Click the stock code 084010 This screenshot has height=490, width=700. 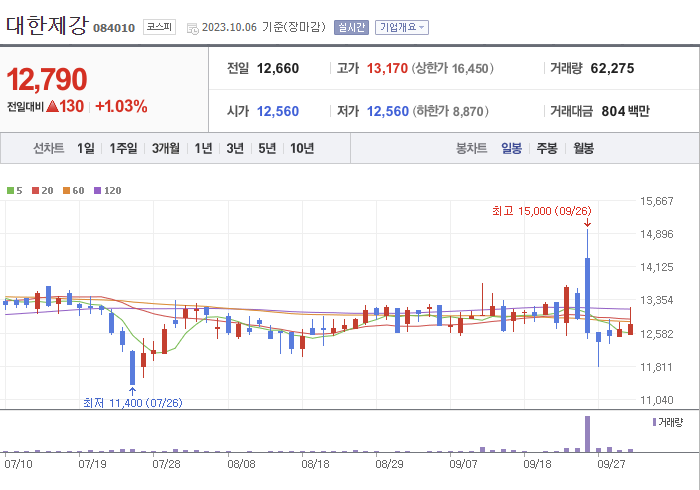[x=114, y=28]
